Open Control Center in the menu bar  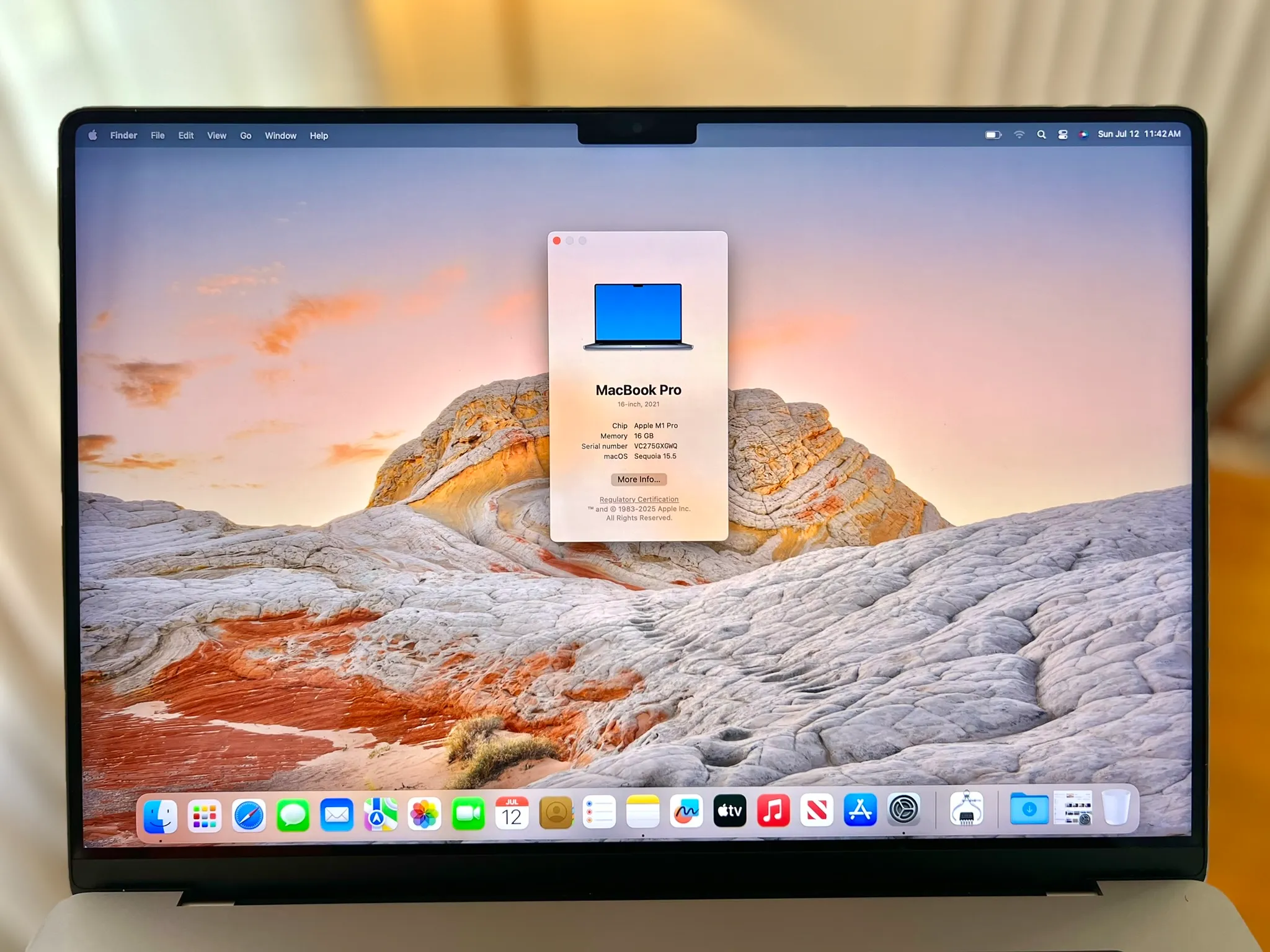(1063, 134)
